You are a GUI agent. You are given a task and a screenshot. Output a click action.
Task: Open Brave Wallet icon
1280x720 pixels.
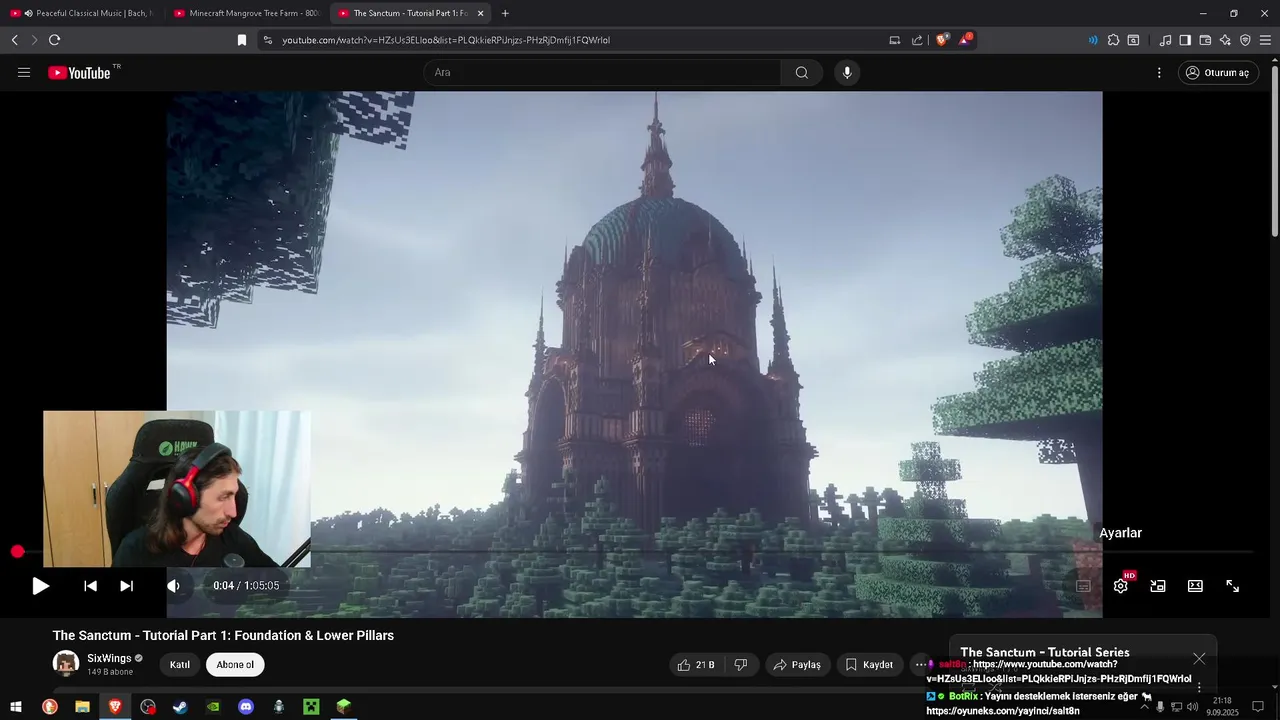point(1205,40)
